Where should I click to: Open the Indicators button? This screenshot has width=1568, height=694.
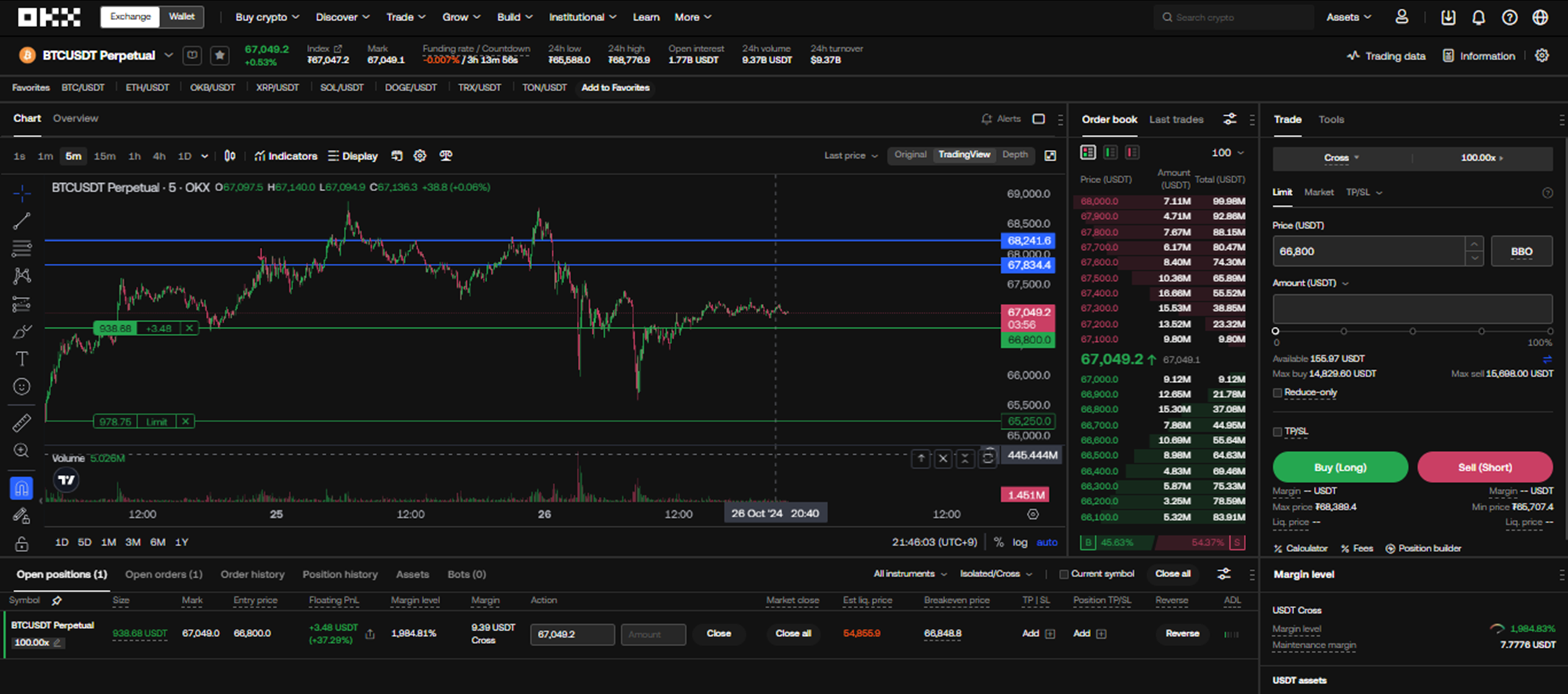coord(286,156)
